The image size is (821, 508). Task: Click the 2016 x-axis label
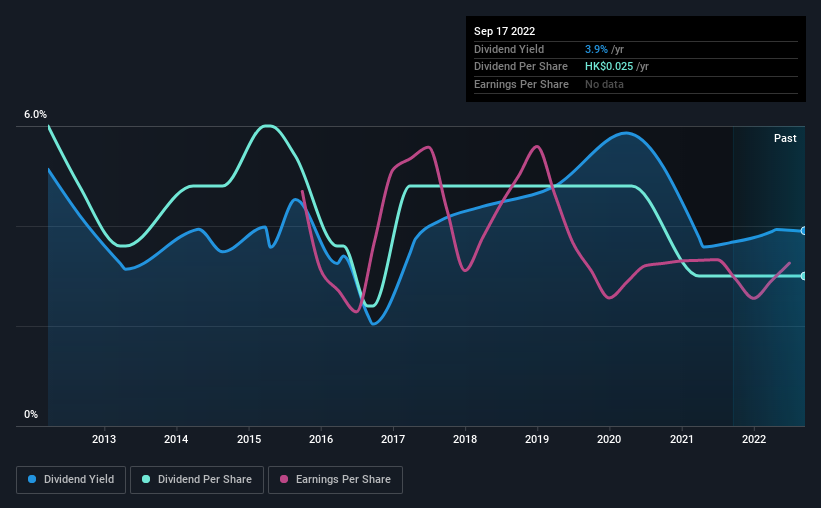321,439
